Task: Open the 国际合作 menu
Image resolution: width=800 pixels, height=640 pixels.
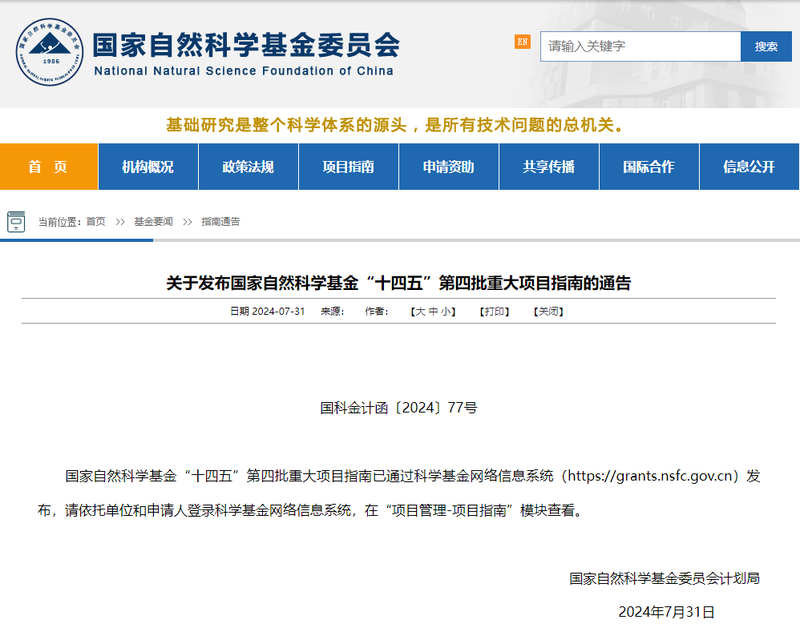Action: [648, 167]
